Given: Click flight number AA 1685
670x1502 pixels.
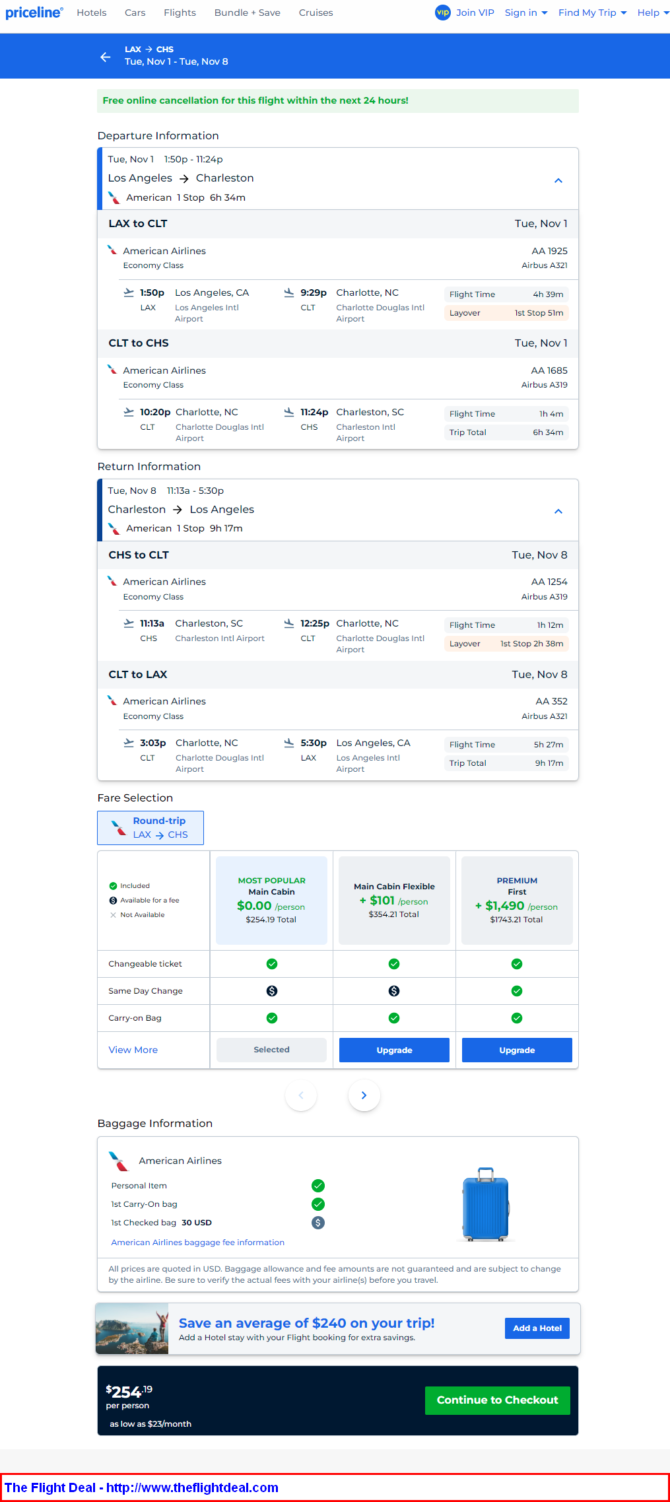Looking at the screenshot, I should click(549, 370).
